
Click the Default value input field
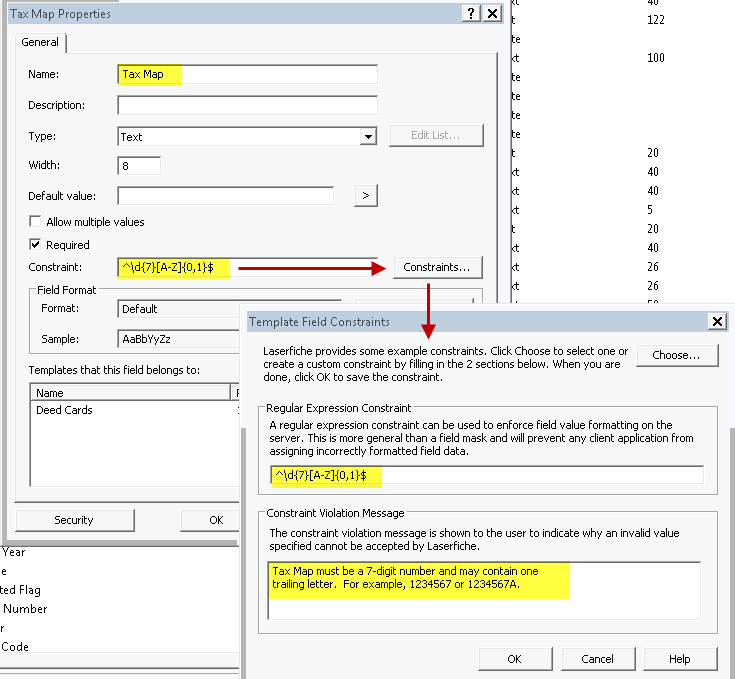click(226, 196)
